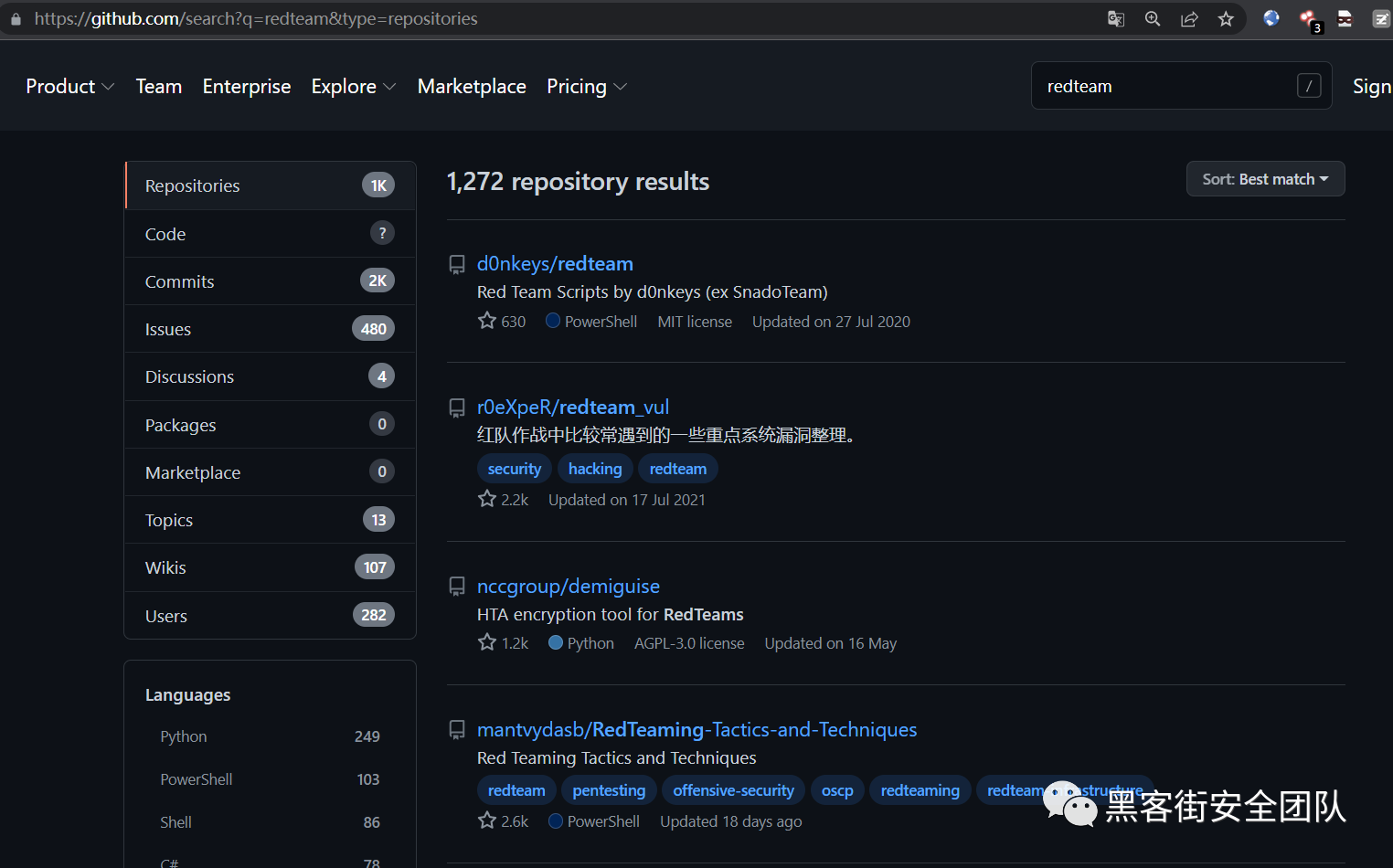The height and width of the screenshot is (868, 1393).
Task: Click the redteam tag under RedTeaming-Tactics-and-Techniques
Action: tap(516, 790)
